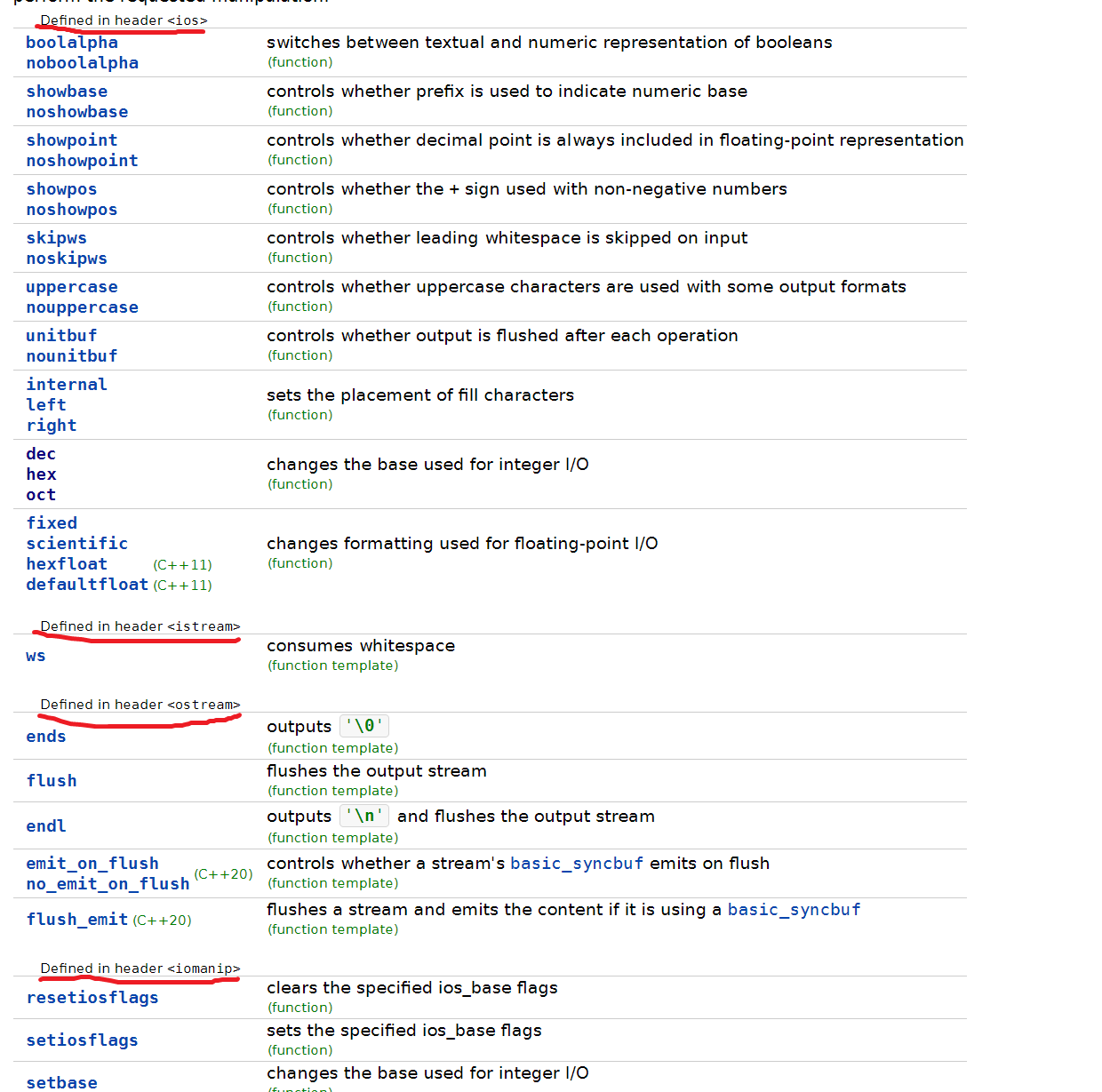Click the internal manipulator link

tap(67, 385)
